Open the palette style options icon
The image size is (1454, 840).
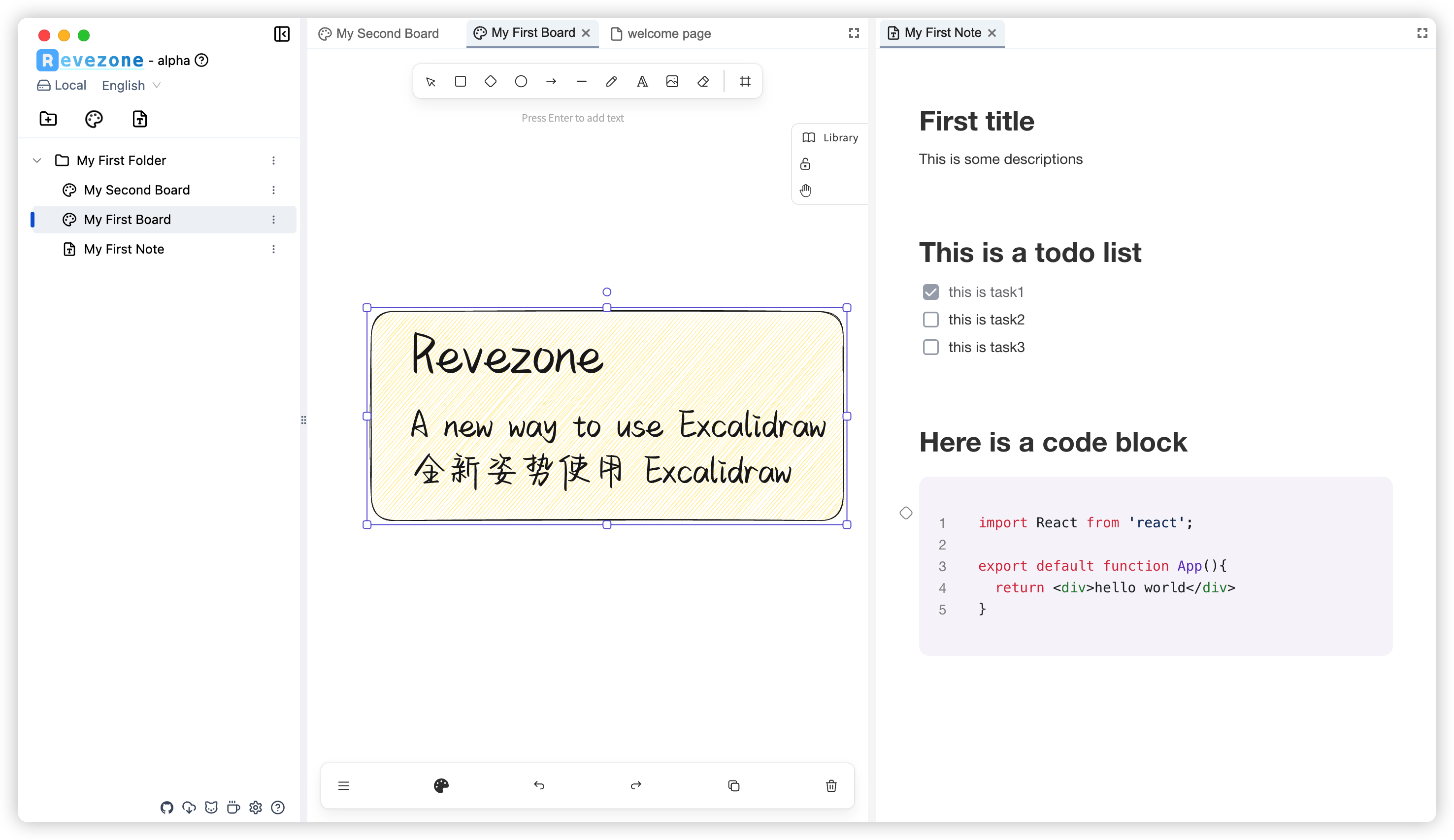441,786
